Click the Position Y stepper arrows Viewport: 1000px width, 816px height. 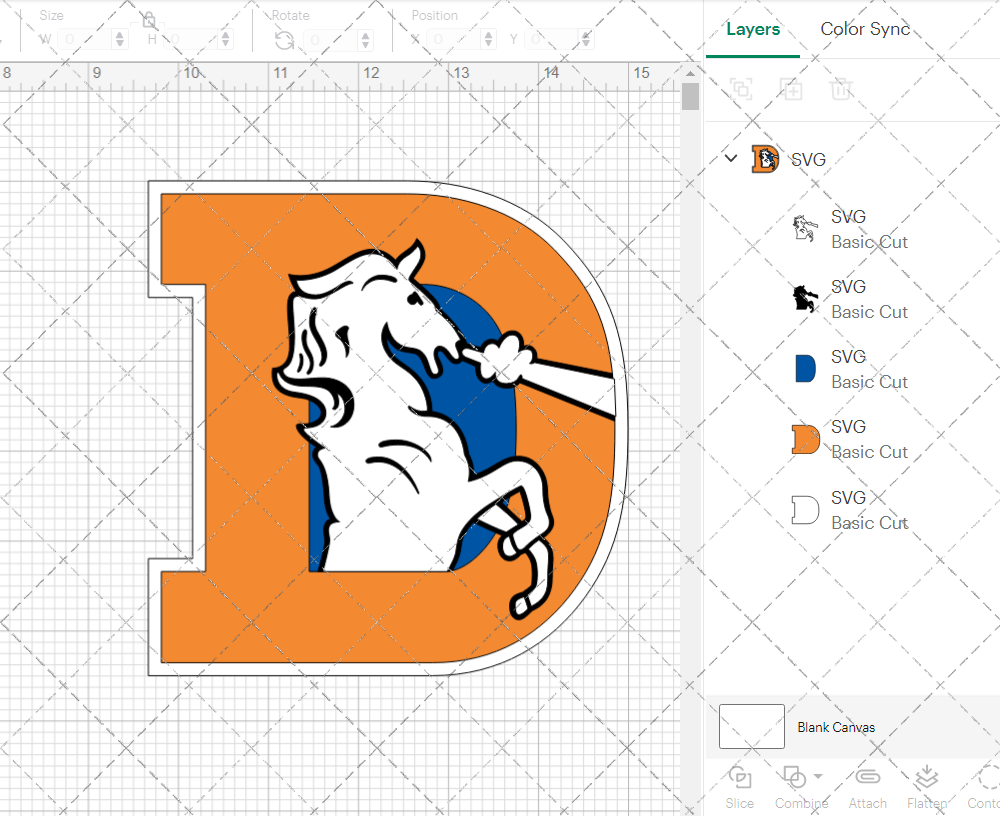tap(586, 40)
